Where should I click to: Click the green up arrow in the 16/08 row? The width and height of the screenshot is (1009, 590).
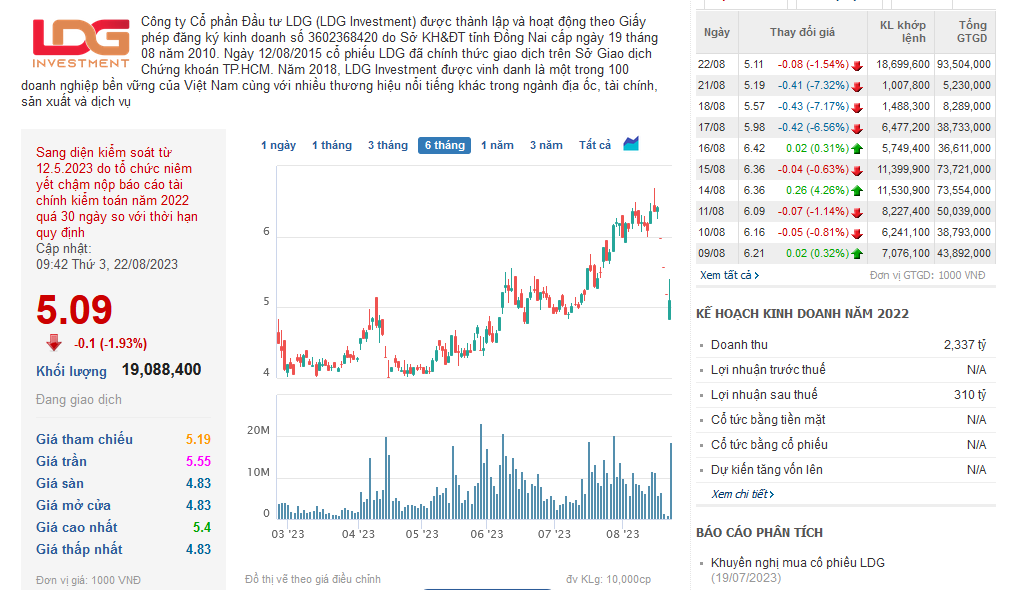pyautogui.click(x=856, y=149)
